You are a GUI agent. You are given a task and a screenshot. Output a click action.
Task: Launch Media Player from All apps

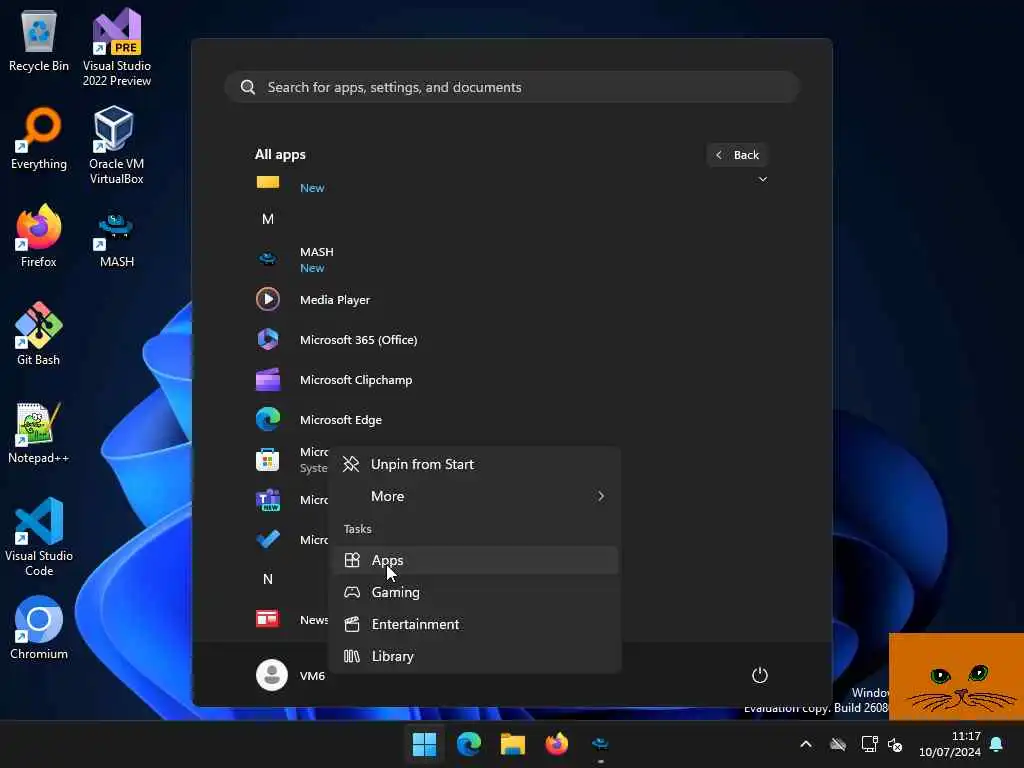(x=512, y=300)
